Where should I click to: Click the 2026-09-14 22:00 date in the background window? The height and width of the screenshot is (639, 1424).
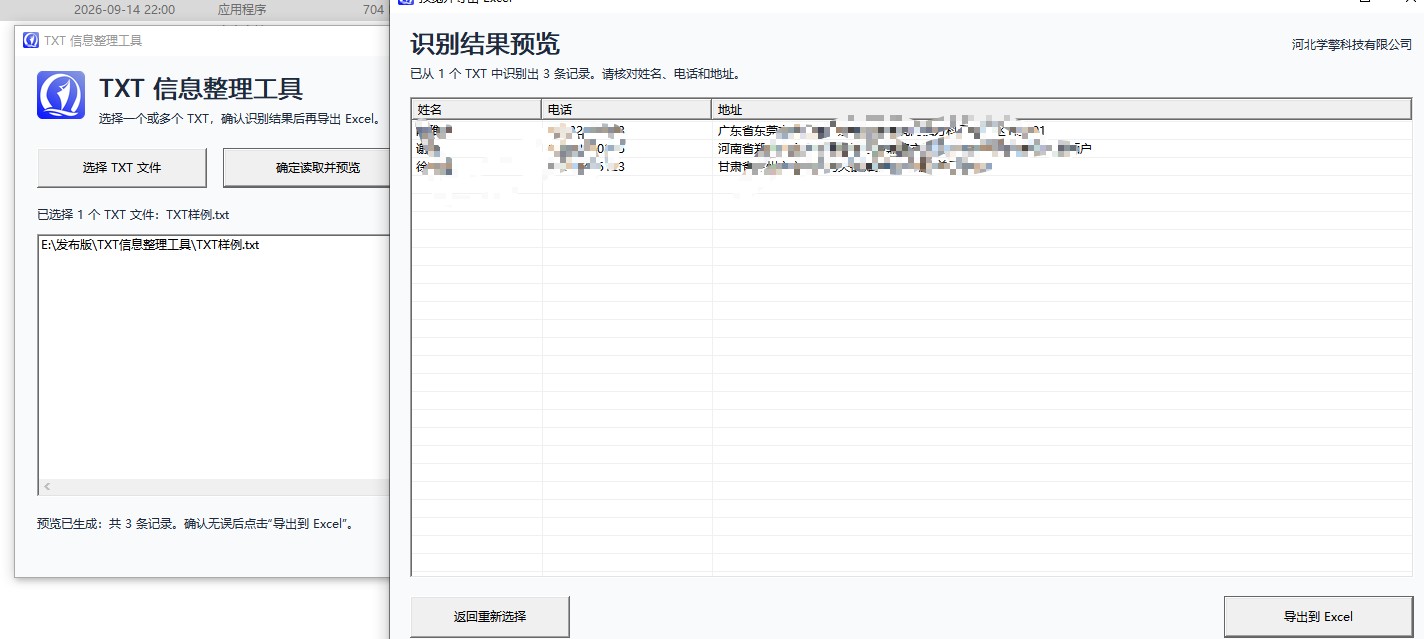[x=124, y=10]
